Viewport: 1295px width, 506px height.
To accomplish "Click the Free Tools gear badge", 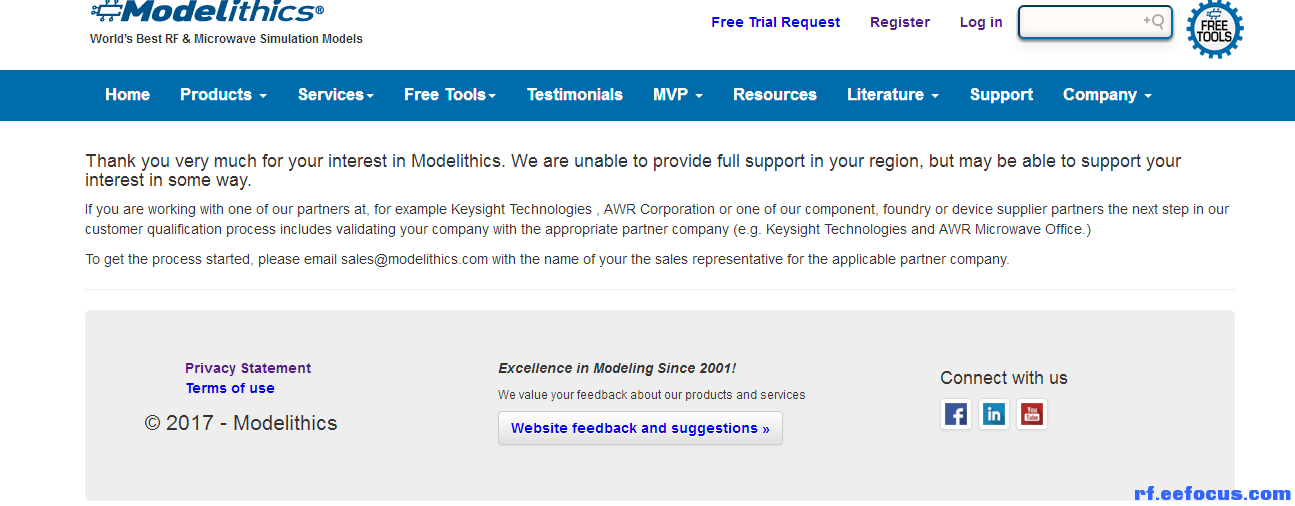I will (1215, 28).
